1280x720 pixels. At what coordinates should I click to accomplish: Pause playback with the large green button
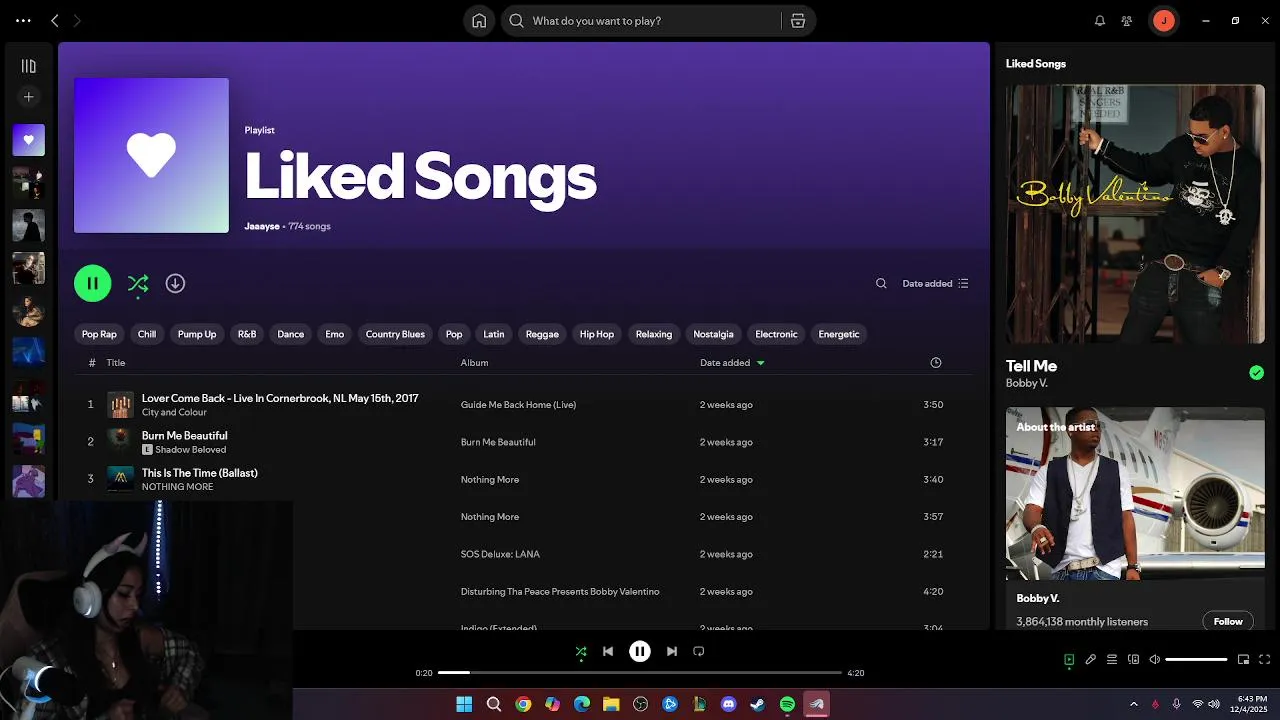click(92, 283)
